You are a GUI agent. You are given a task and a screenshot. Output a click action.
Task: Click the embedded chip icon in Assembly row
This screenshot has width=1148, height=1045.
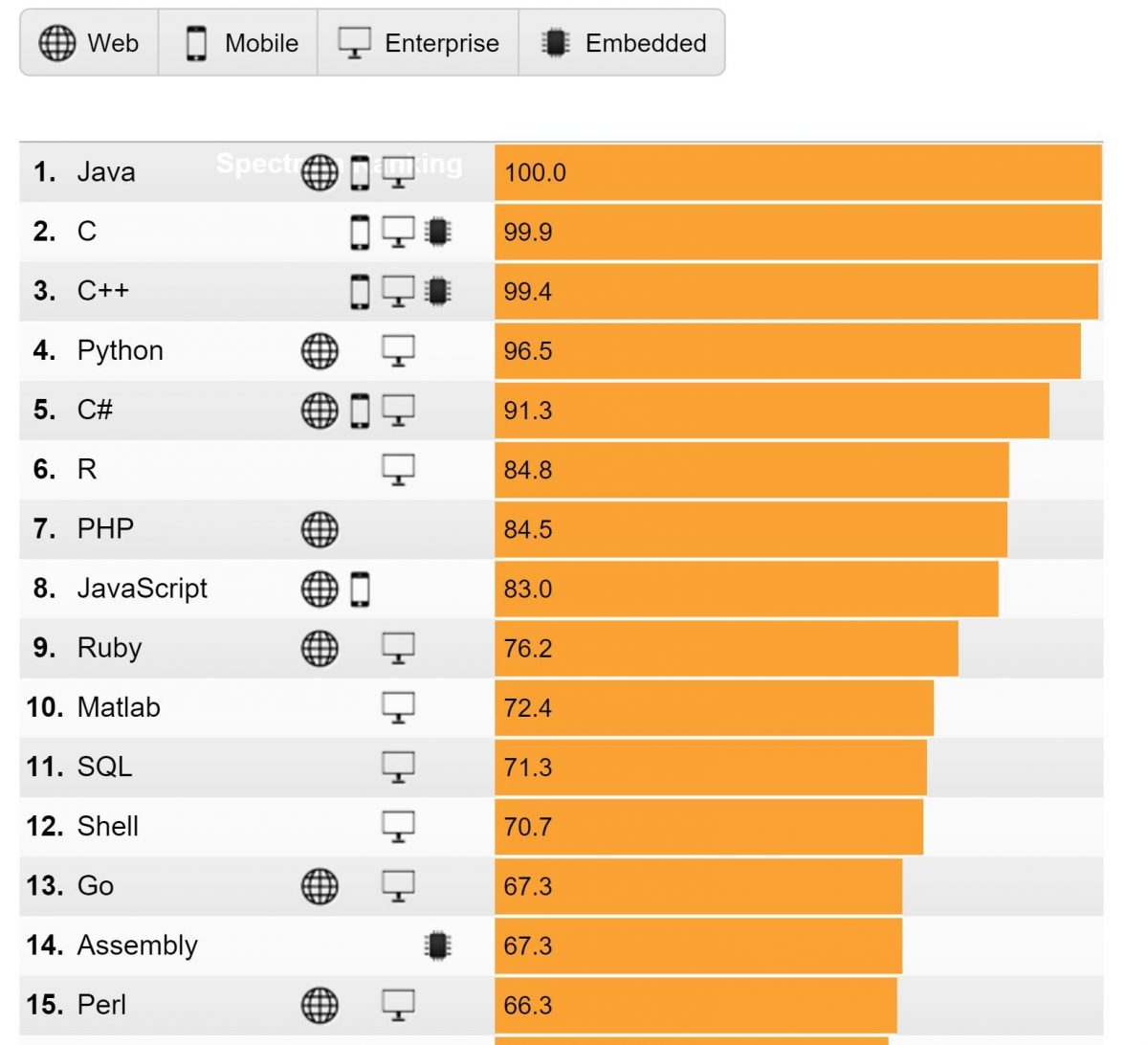(438, 945)
